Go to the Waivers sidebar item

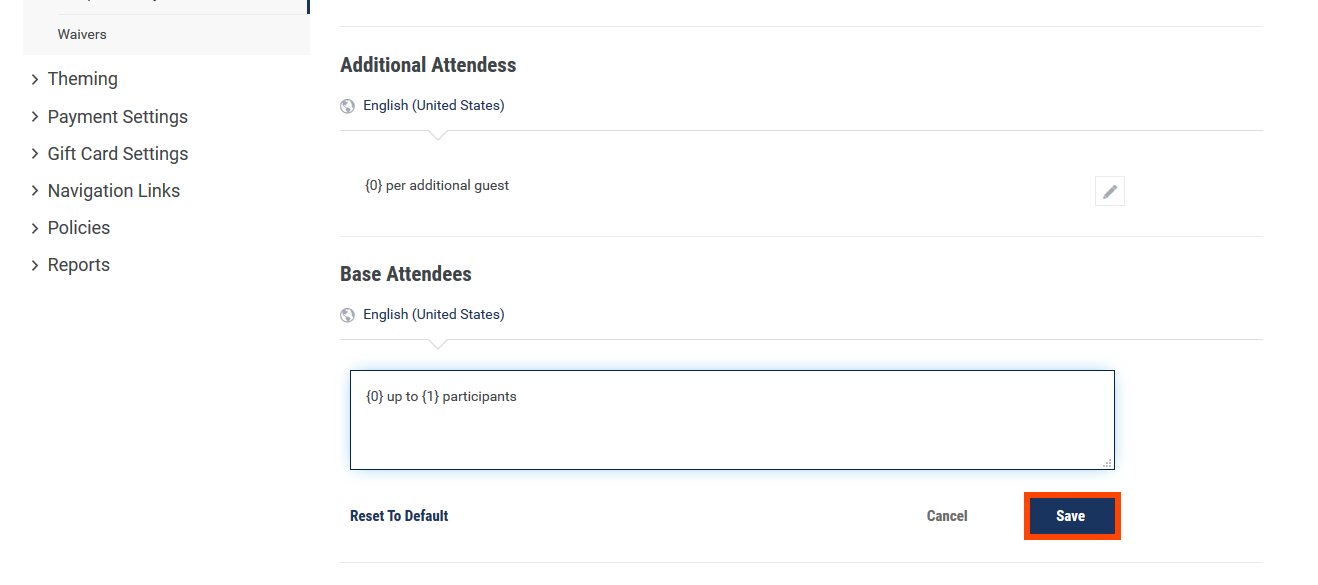[x=82, y=34]
